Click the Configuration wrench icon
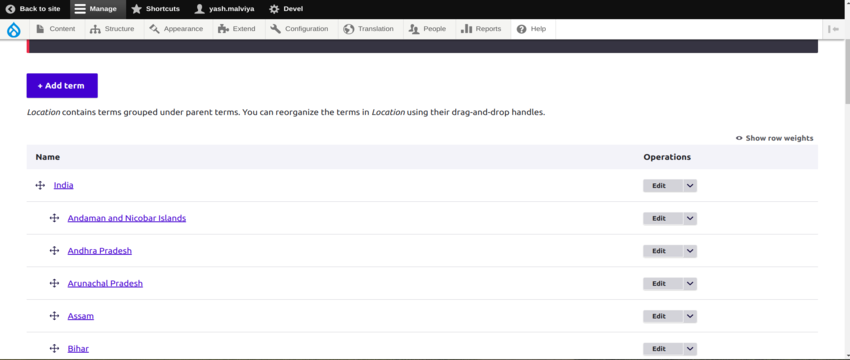The image size is (850, 360). 276,29
